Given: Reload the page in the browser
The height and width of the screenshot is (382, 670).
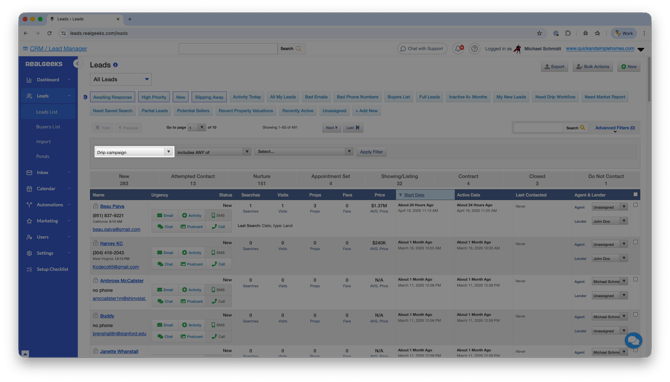Looking at the screenshot, I should pos(49,33).
